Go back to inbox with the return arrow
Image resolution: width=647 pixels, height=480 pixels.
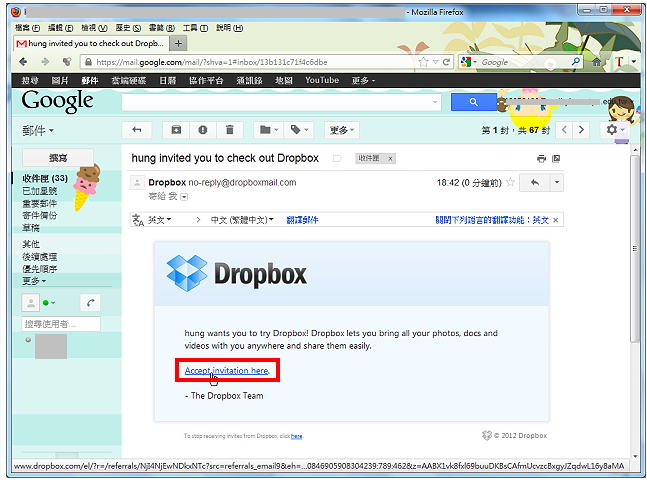(x=137, y=130)
